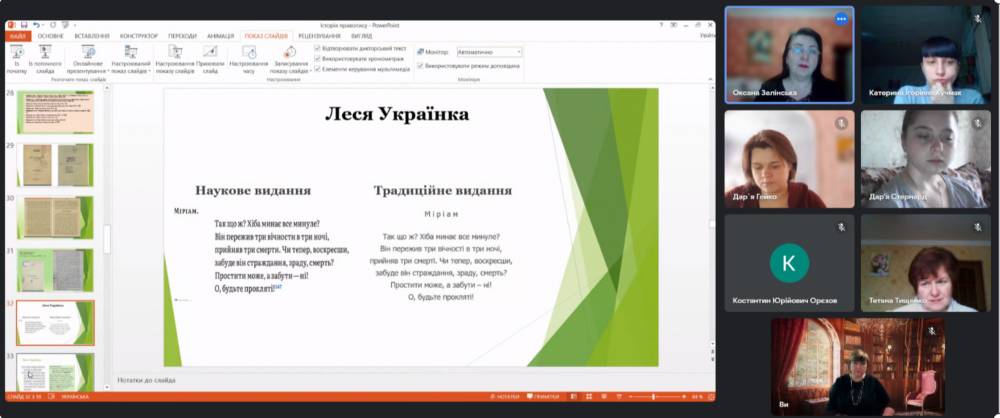Toggle the 'Використовувати хронометраж' checkbox
The width and height of the screenshot is (1000, 418).
(x=318, y=58)
